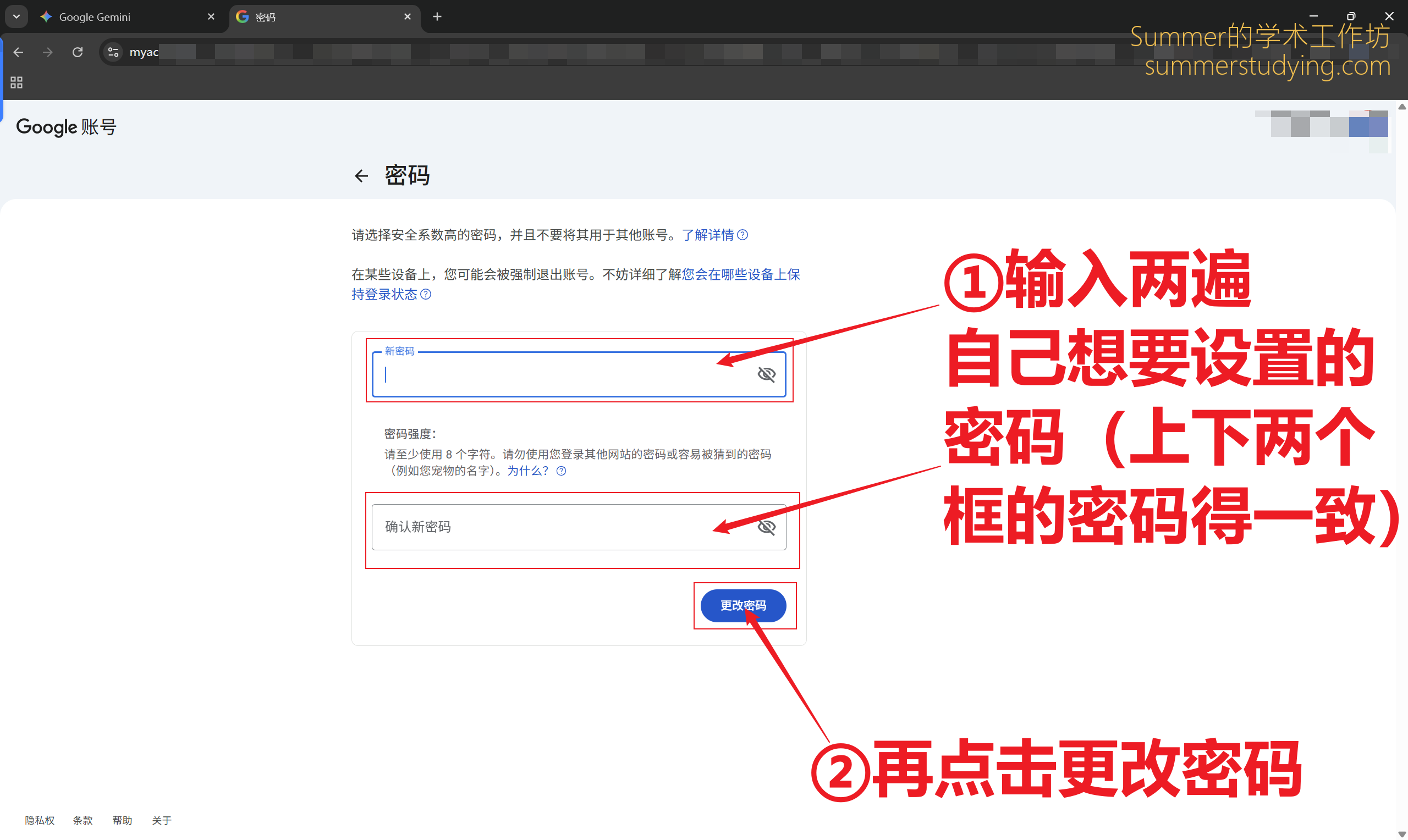Click browser back navigation arrow
Screen dimensions: 1408x840
[x=18, y=52]
